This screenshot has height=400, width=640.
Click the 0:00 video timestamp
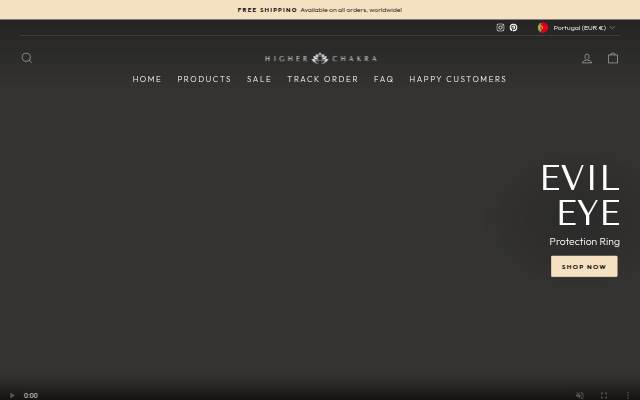tap(31, 395)
